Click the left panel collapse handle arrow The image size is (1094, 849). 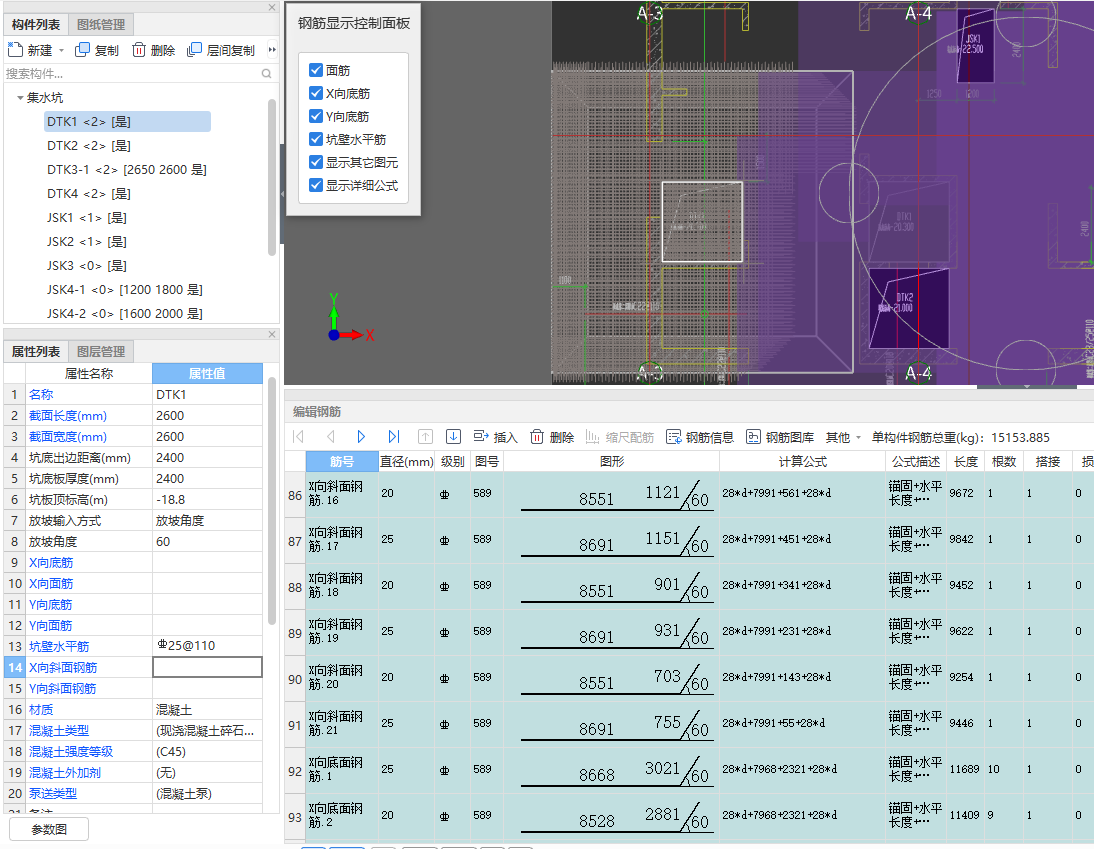click(283, 194)
